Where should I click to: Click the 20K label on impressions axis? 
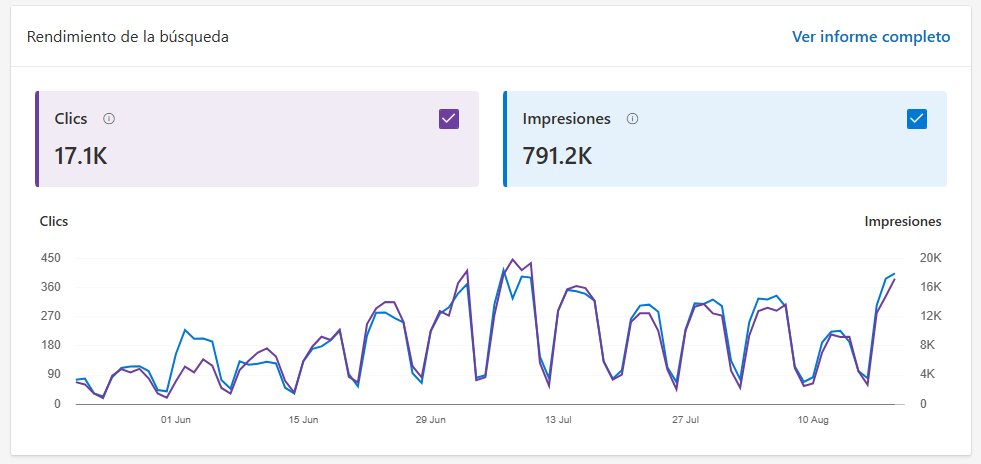[x=931, y=258]
